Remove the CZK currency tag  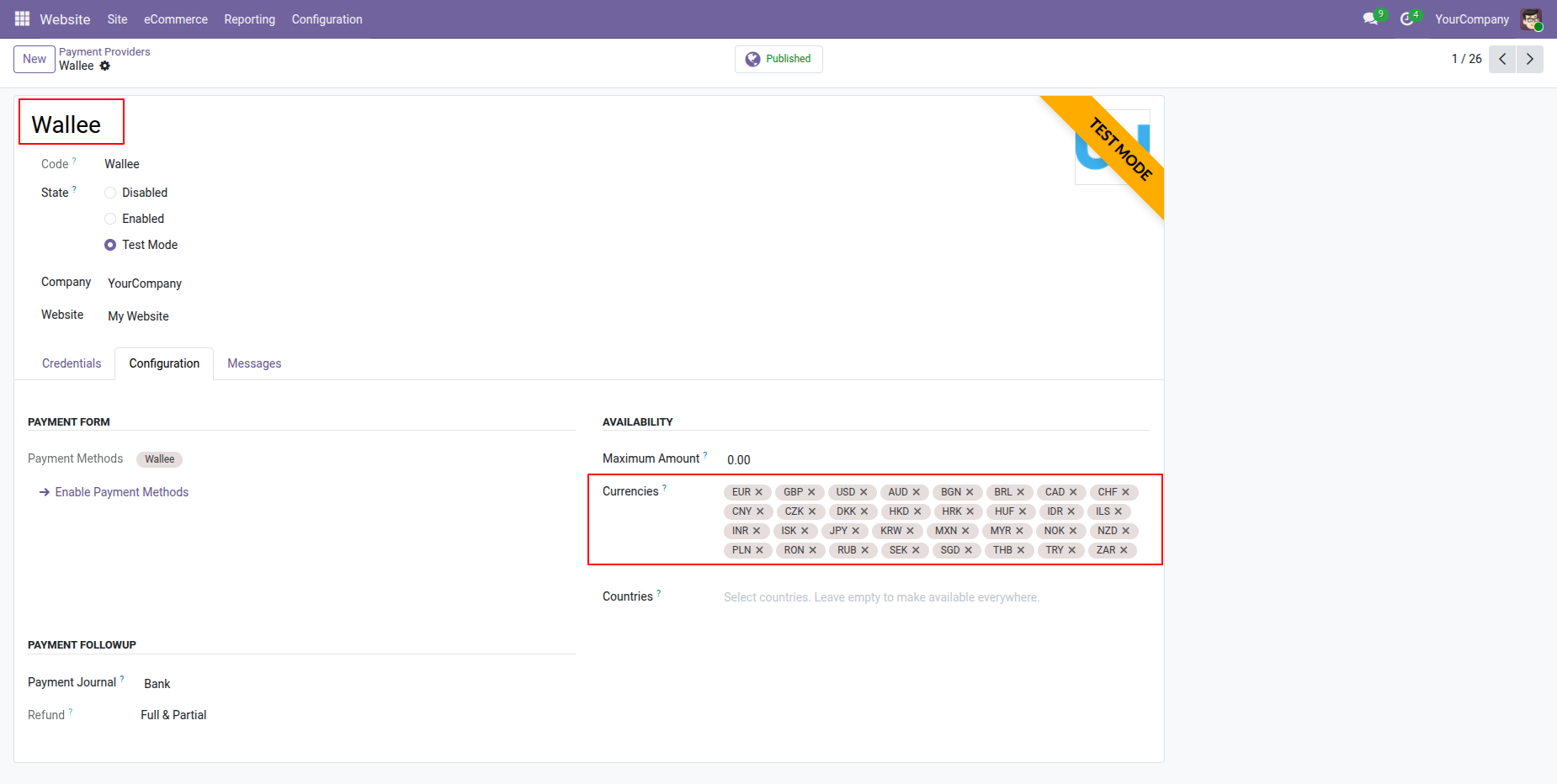(x=812, y=511)
